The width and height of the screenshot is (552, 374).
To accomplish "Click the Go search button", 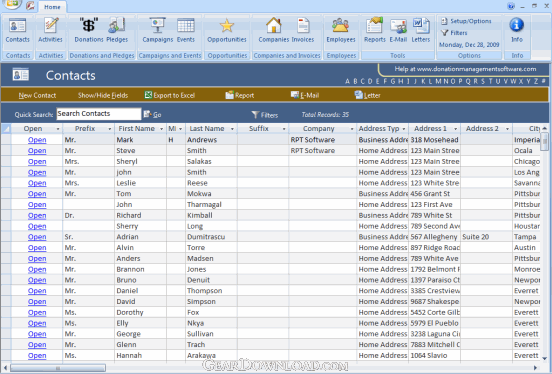I will (152, 114).
